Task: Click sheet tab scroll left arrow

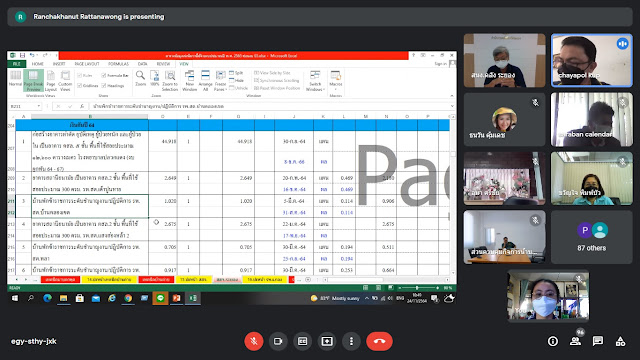Action: pos(16,280)
